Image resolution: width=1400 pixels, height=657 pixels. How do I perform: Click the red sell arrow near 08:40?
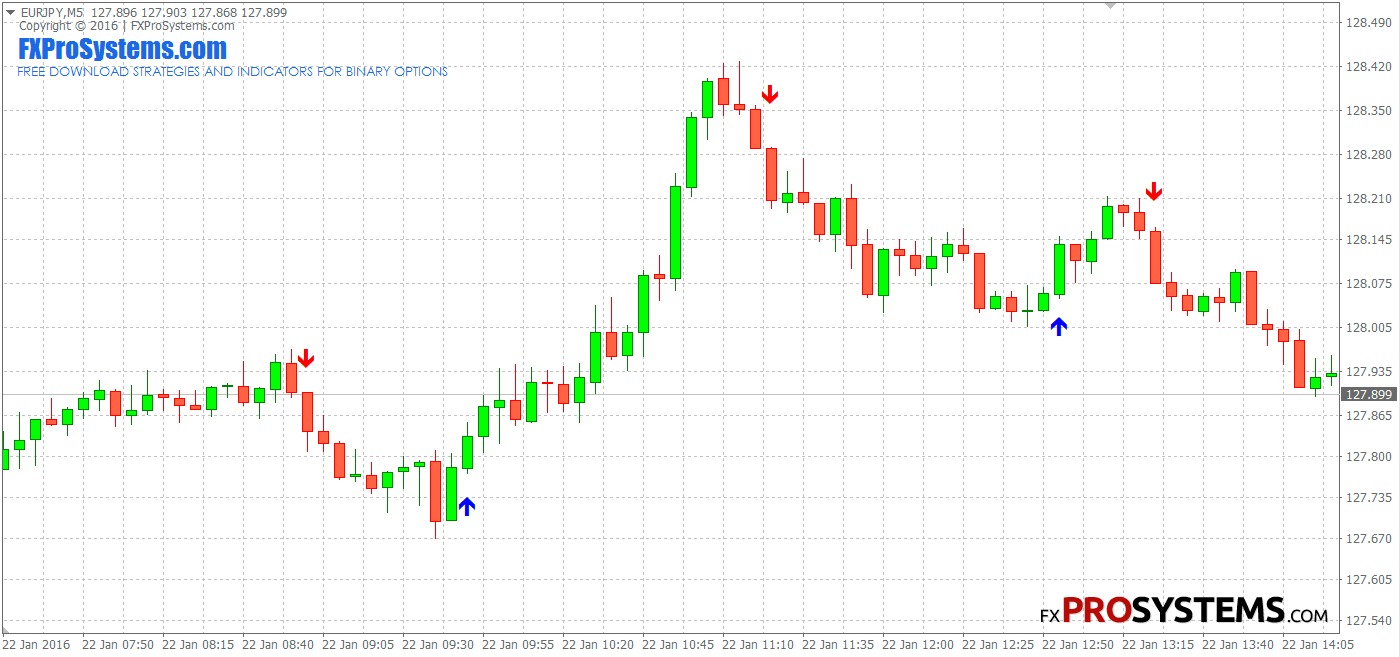306,358
